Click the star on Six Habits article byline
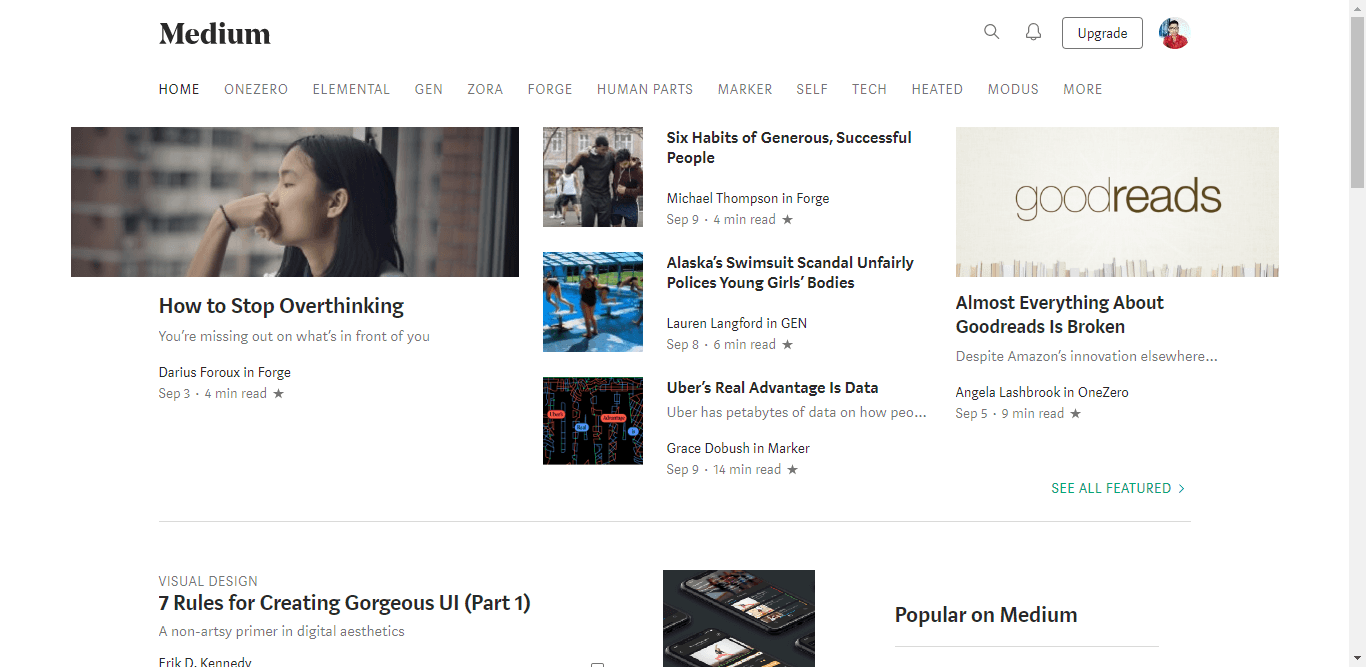Image resolution: width=1366 pixels, height=667 pixels. (x=788, y=220)
